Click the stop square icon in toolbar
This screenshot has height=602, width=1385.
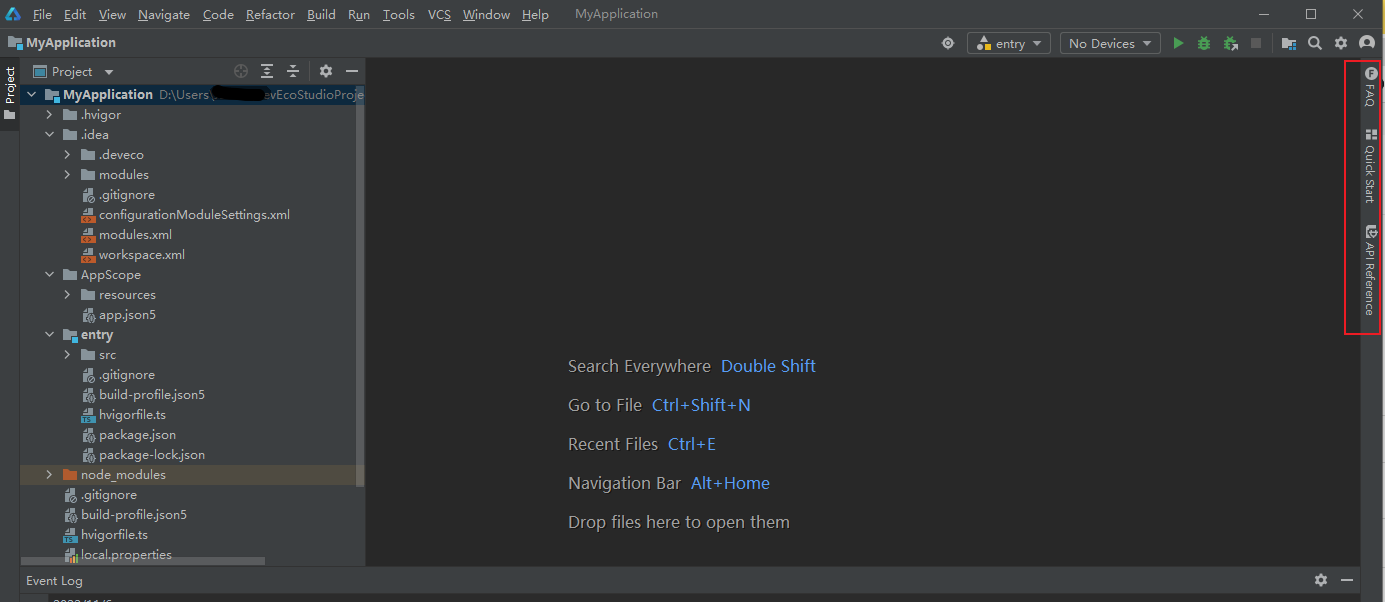(x=1256, y=43)
